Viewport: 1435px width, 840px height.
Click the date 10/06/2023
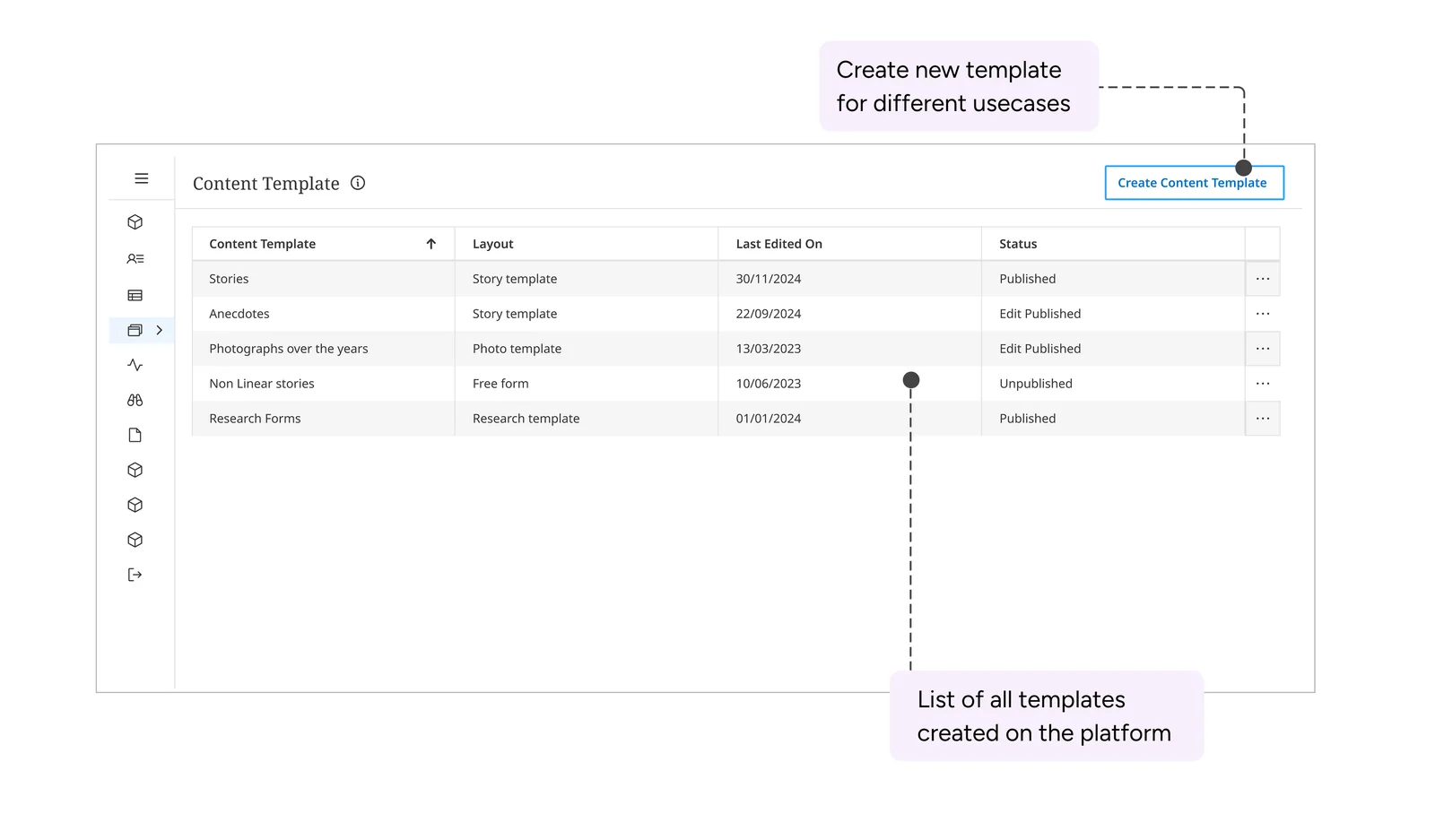coord(769,384)
